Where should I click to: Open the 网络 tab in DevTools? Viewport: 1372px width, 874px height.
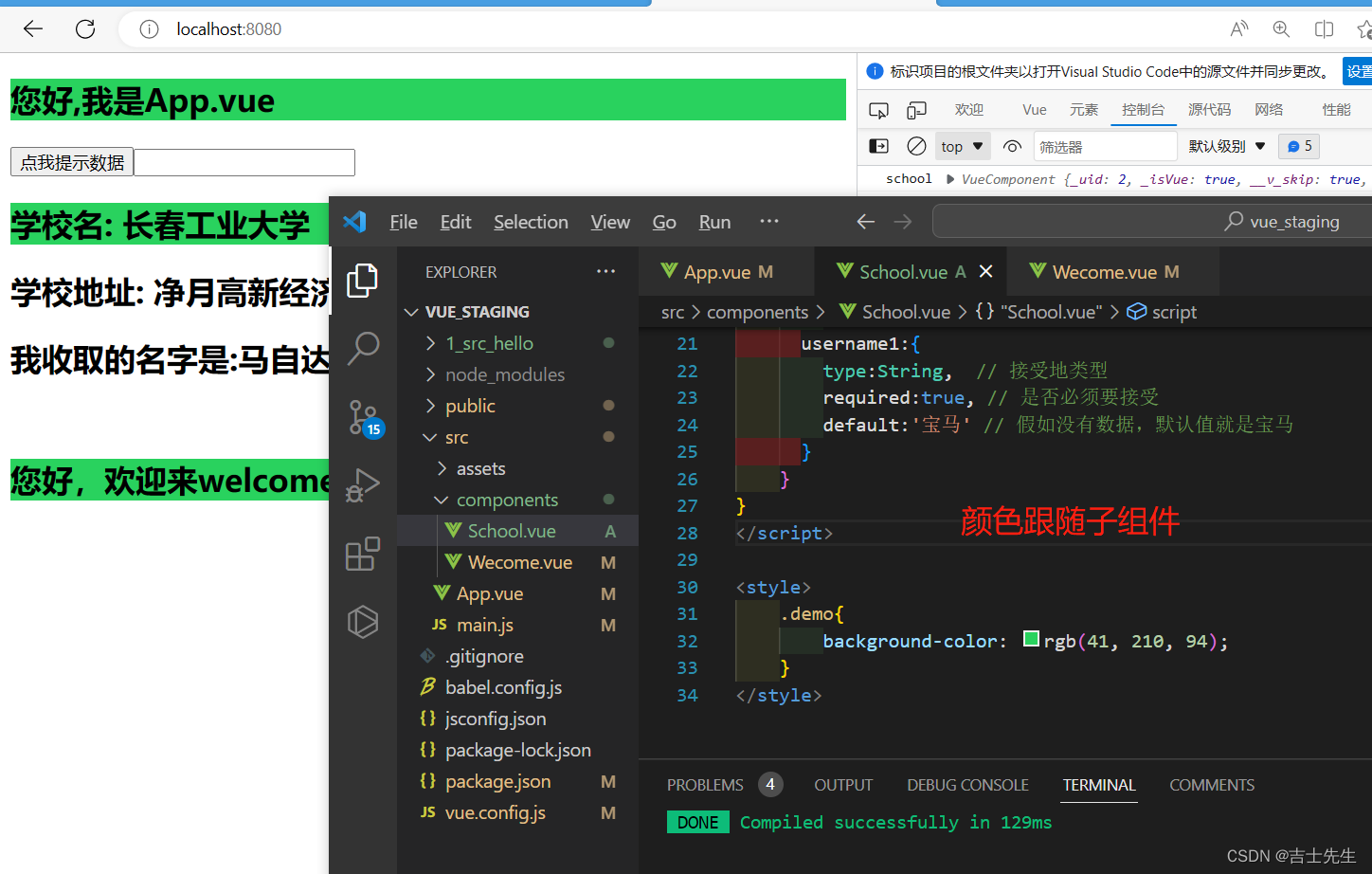[x=1269, y=110]
